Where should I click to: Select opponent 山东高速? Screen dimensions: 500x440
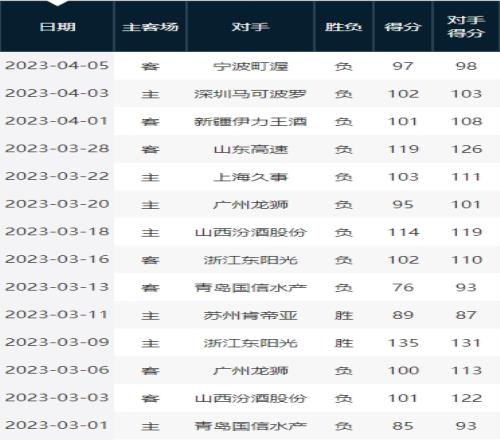(251, 149)
